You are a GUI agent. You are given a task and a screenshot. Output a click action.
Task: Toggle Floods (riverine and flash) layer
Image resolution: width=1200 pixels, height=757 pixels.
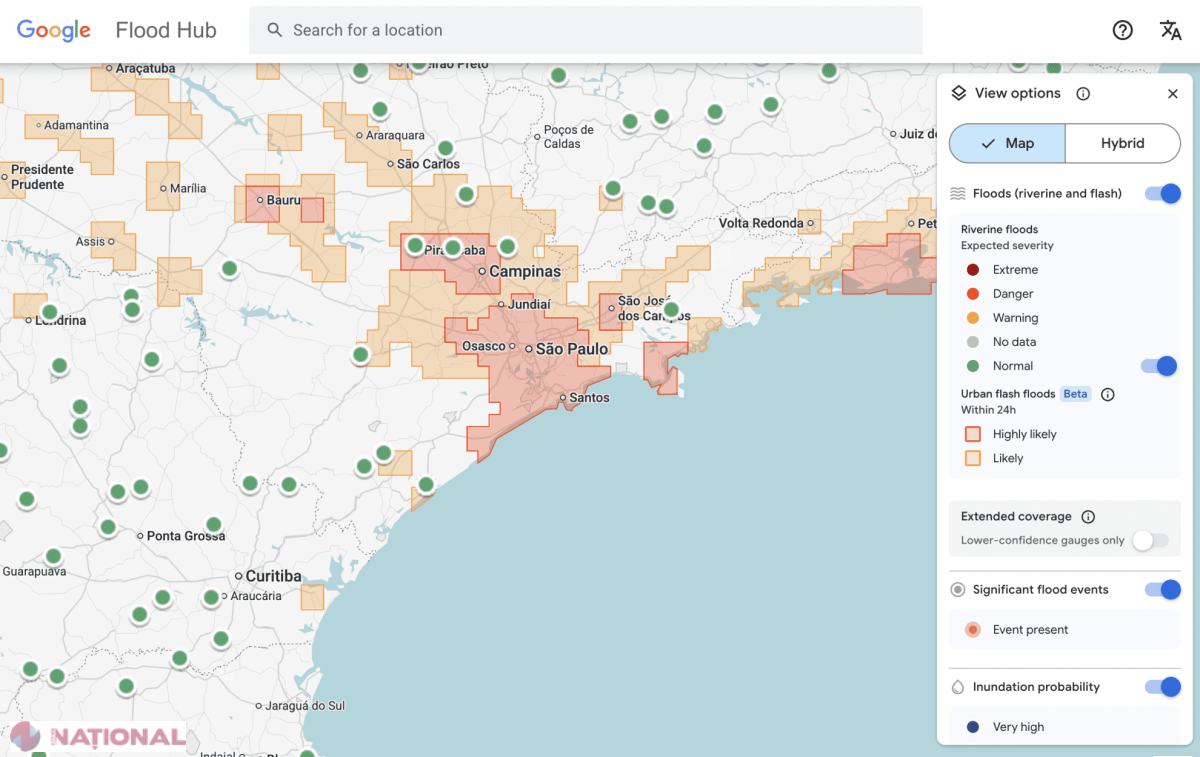click(1163, 194)
